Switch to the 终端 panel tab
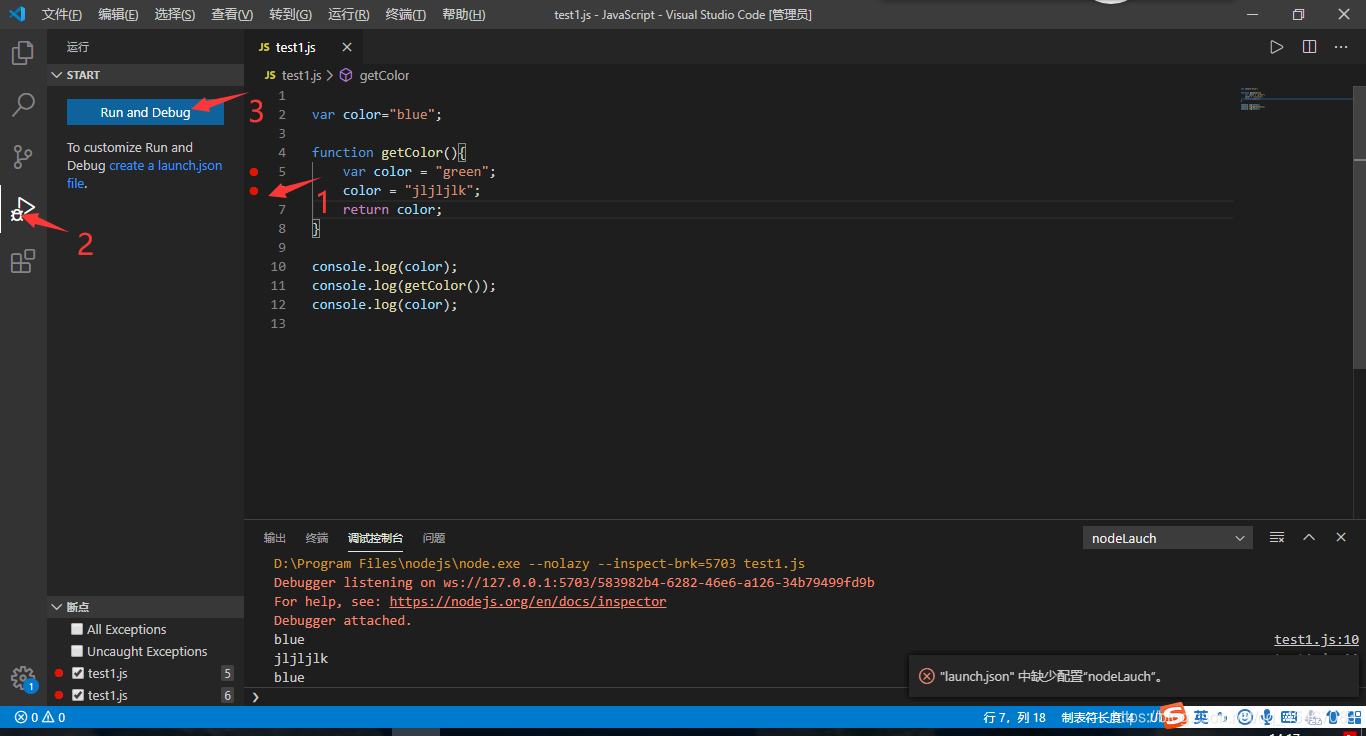The image size is (1366, 736). (317, 538)
